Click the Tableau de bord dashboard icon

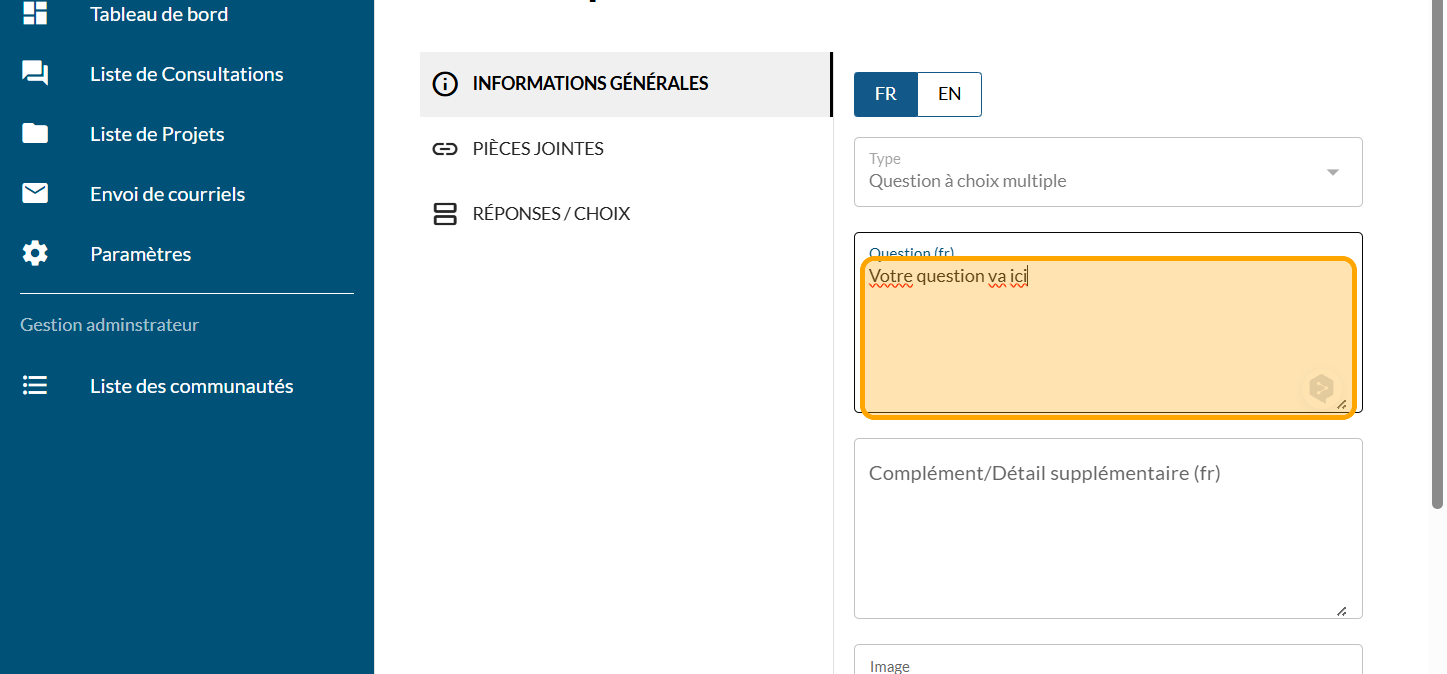[x=35, y=13]
